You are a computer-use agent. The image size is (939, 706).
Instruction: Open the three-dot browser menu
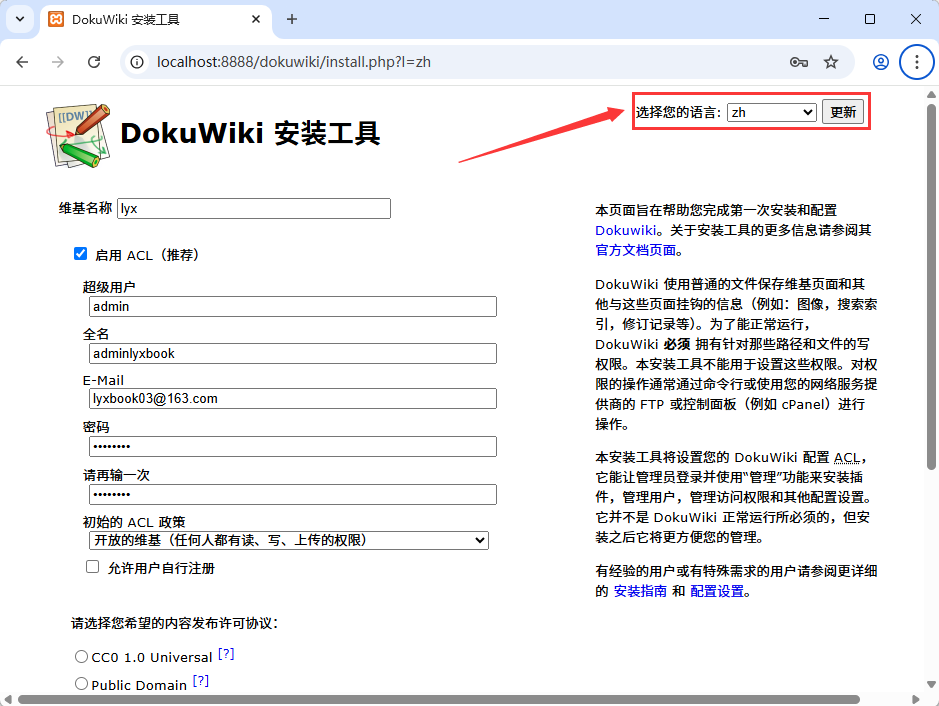(916, 61)
